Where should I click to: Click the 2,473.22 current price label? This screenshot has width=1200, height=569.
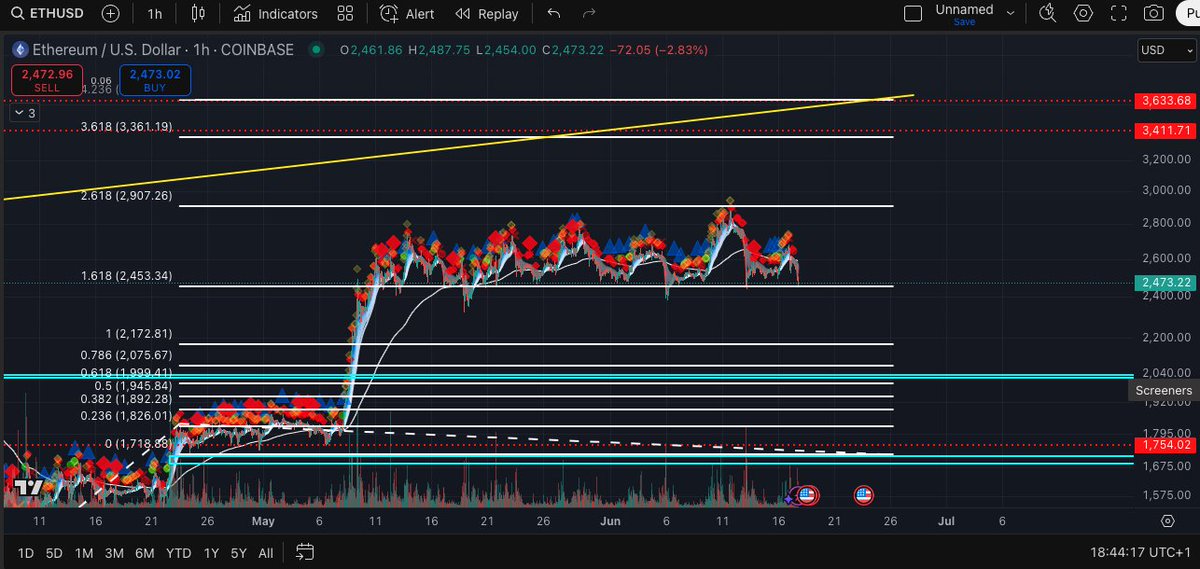(1165, 283)
